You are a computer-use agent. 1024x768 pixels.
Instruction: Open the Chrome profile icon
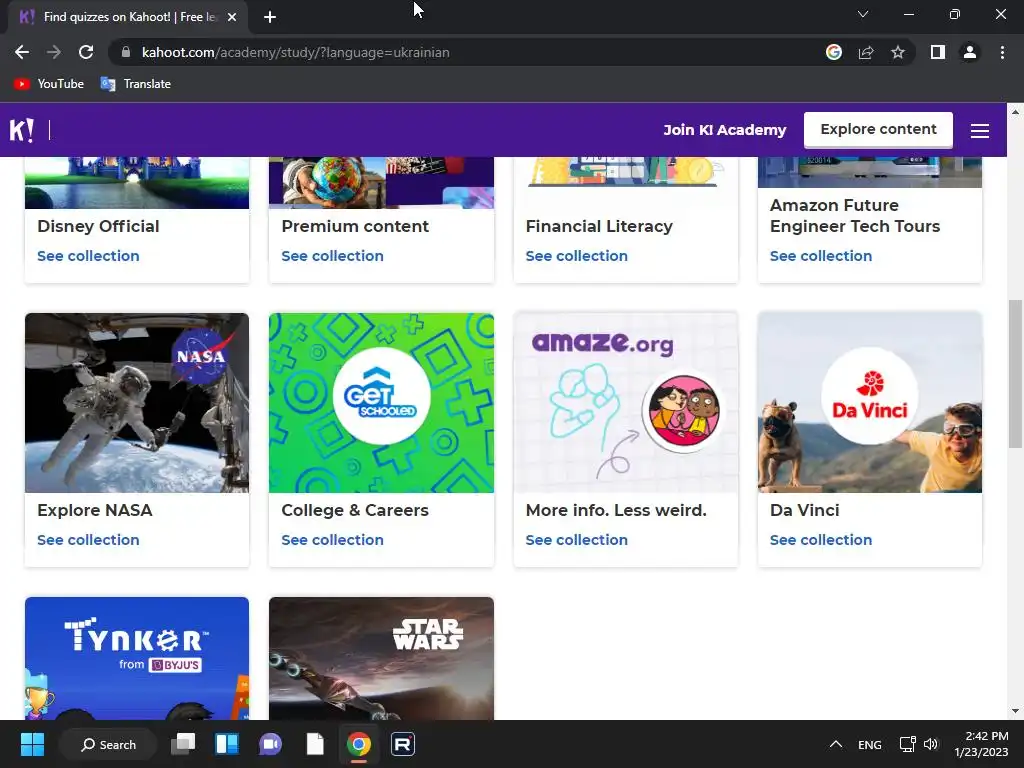pos(970,52)
